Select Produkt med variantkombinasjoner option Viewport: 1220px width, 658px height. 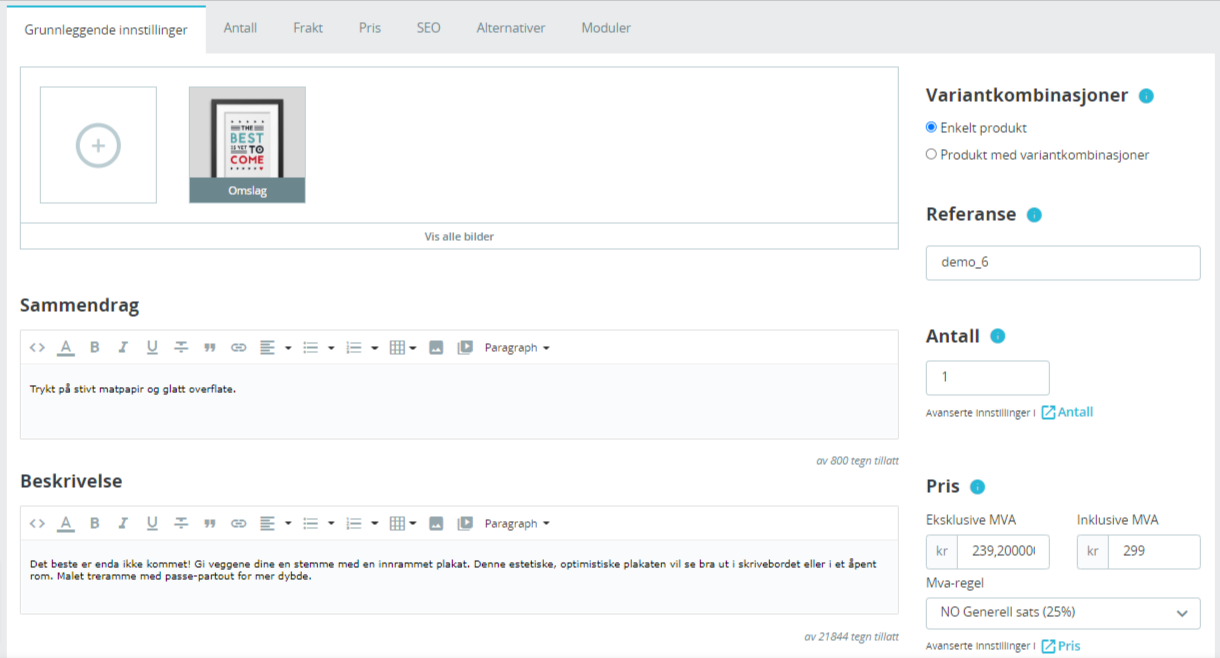pyautogui.click(x=931, y=154)
